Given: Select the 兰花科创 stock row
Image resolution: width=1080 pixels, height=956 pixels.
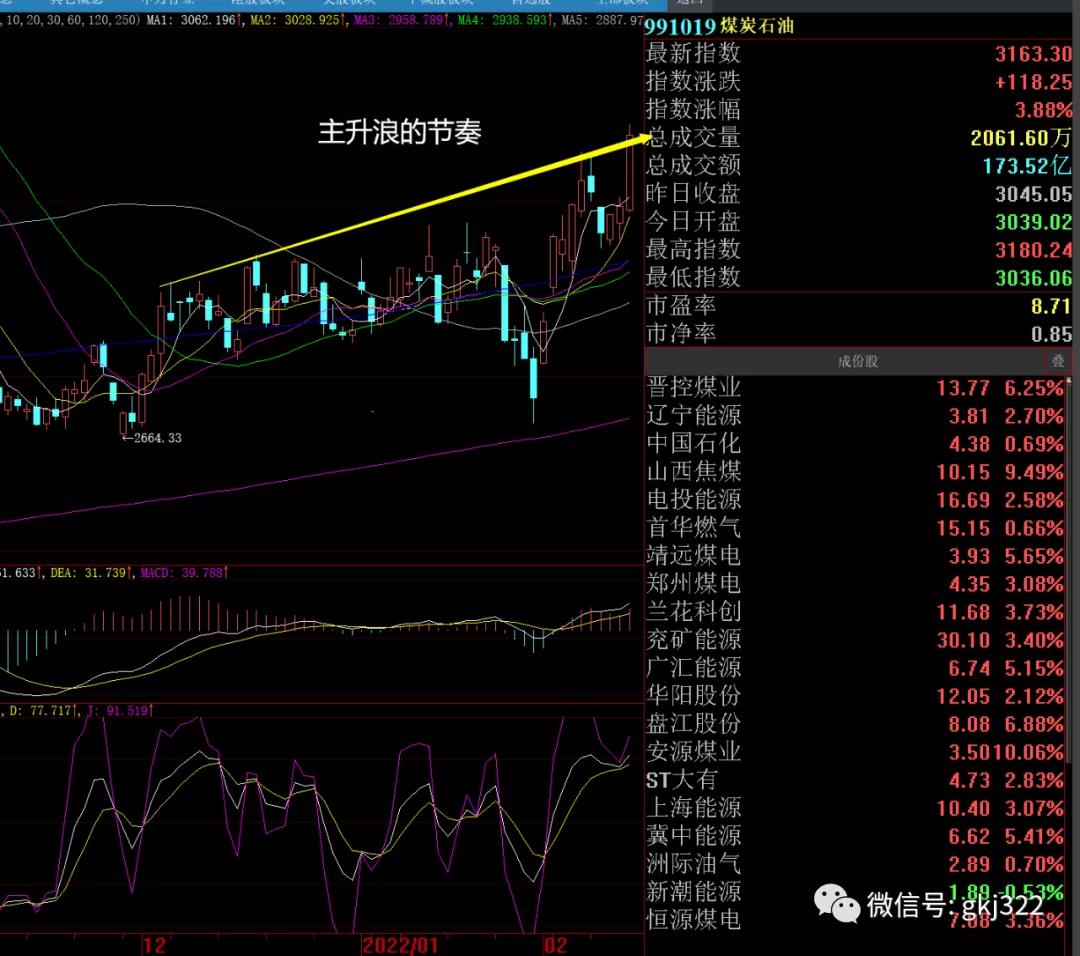Looking at the screenshot, I should point(855,612).
